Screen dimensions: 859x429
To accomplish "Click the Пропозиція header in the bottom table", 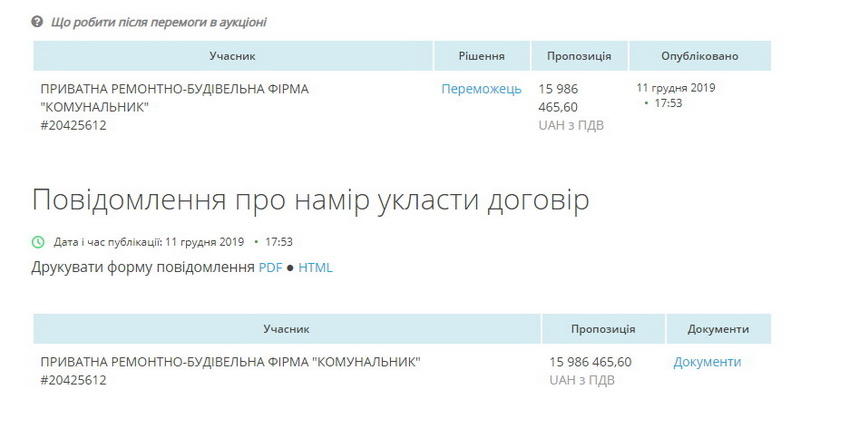I will tap(603, 329).
